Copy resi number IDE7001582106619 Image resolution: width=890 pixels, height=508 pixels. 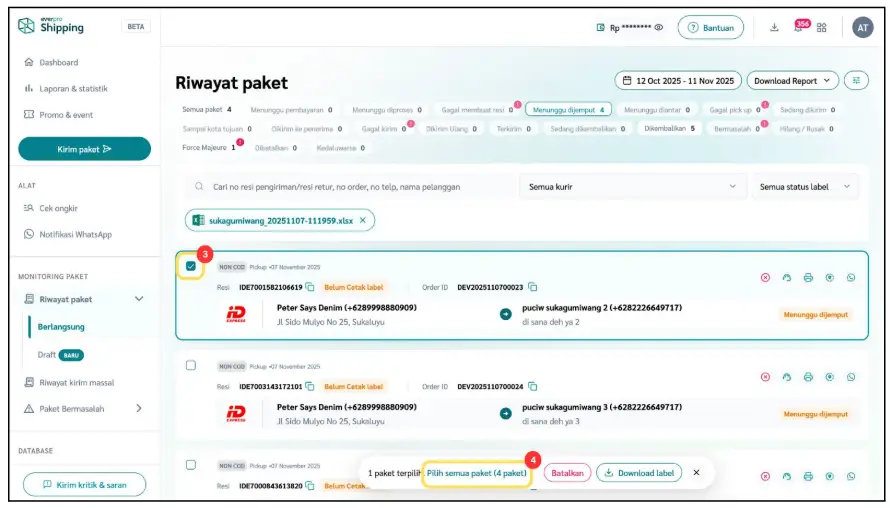310,287
